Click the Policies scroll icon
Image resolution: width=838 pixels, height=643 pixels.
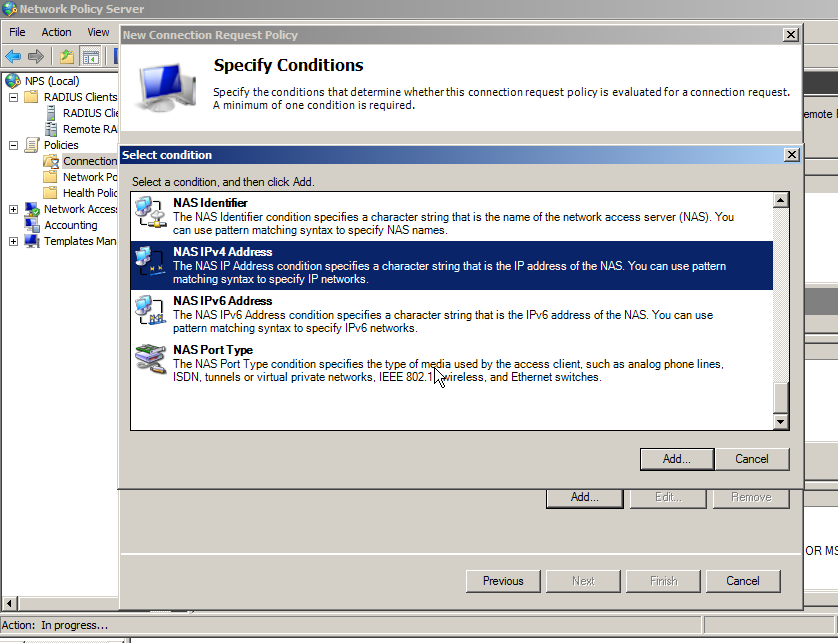(31, 144)
